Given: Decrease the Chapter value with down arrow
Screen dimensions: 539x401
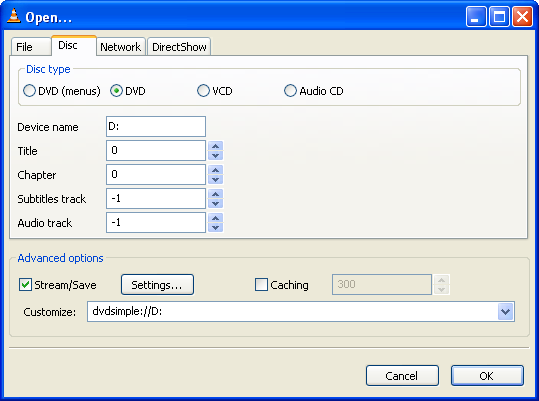Looking at the screenshot, I should 216,179.
